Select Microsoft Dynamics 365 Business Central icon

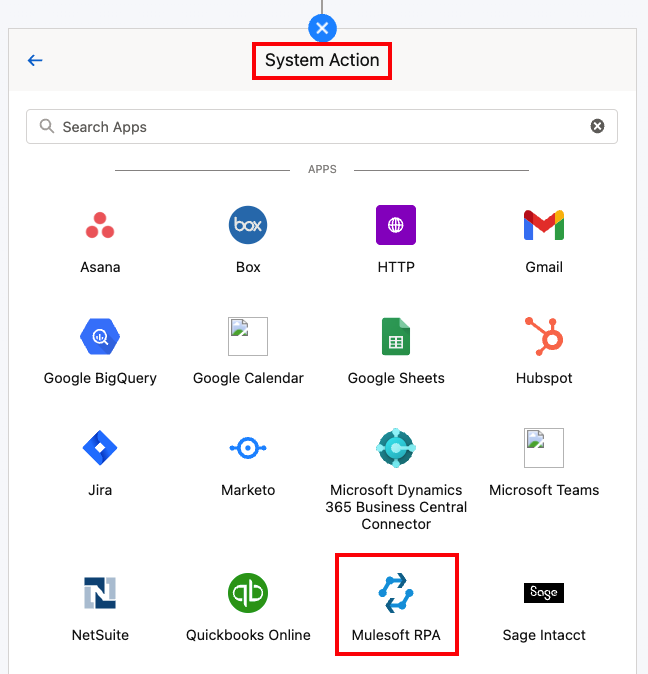pos(396,448)
